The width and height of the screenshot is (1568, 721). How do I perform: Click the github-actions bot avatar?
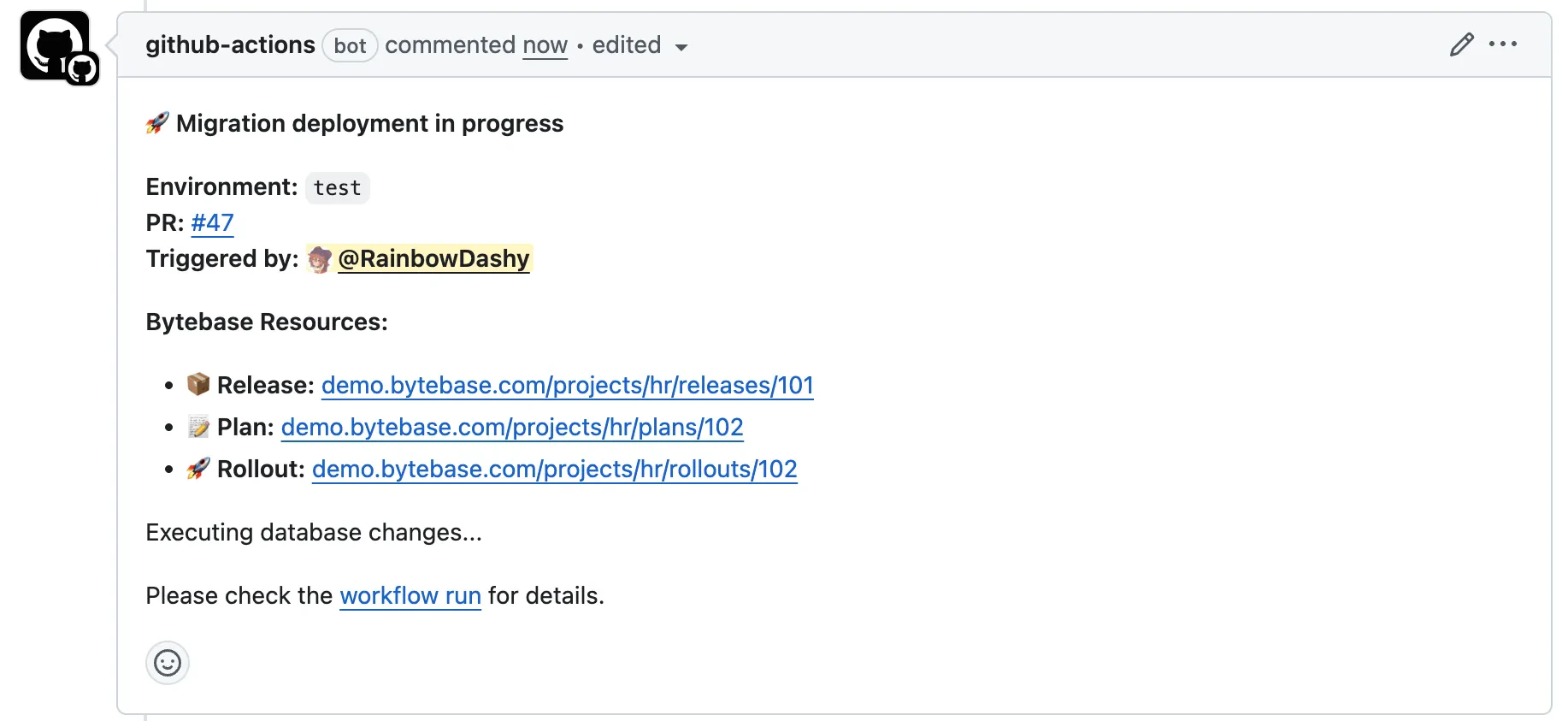tap(56, 46)
